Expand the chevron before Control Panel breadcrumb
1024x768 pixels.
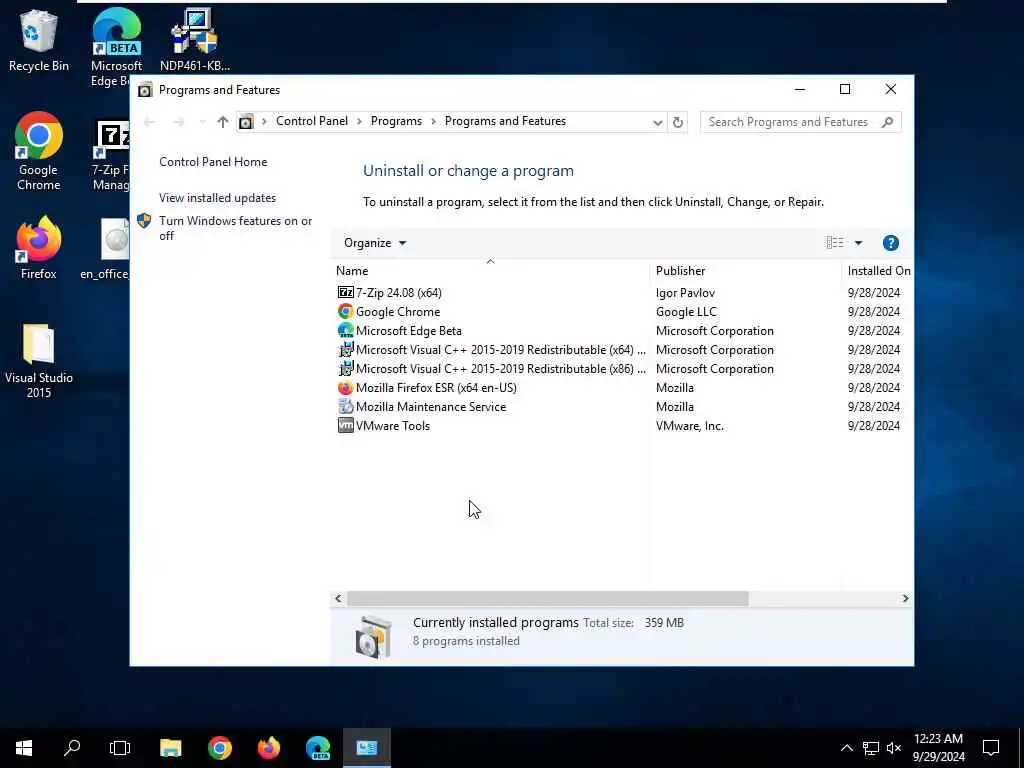tap(264, 121)
